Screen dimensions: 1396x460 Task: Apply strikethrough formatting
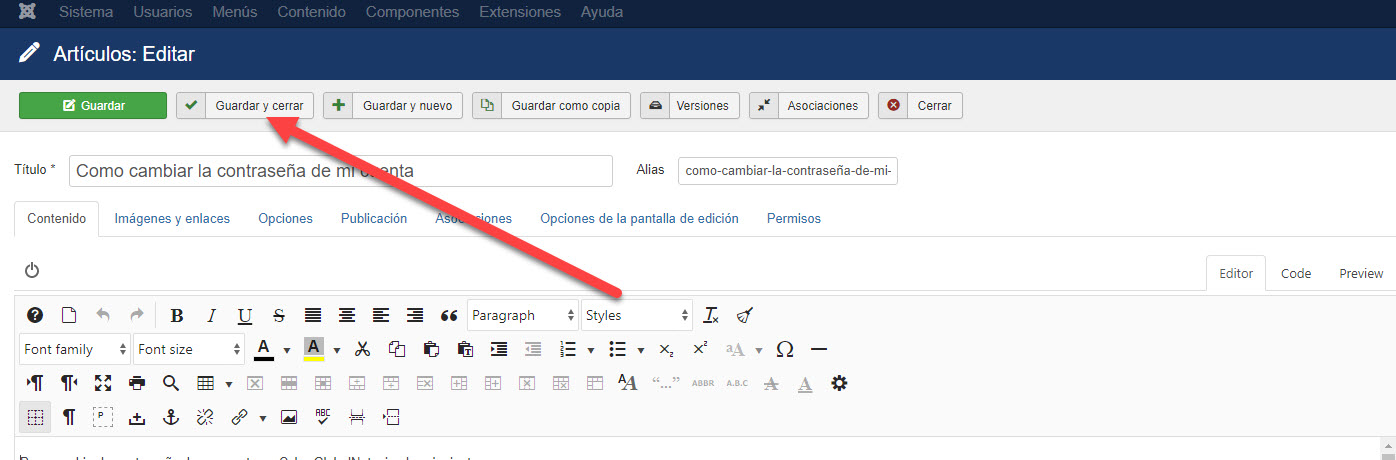[x=279, y=315]
